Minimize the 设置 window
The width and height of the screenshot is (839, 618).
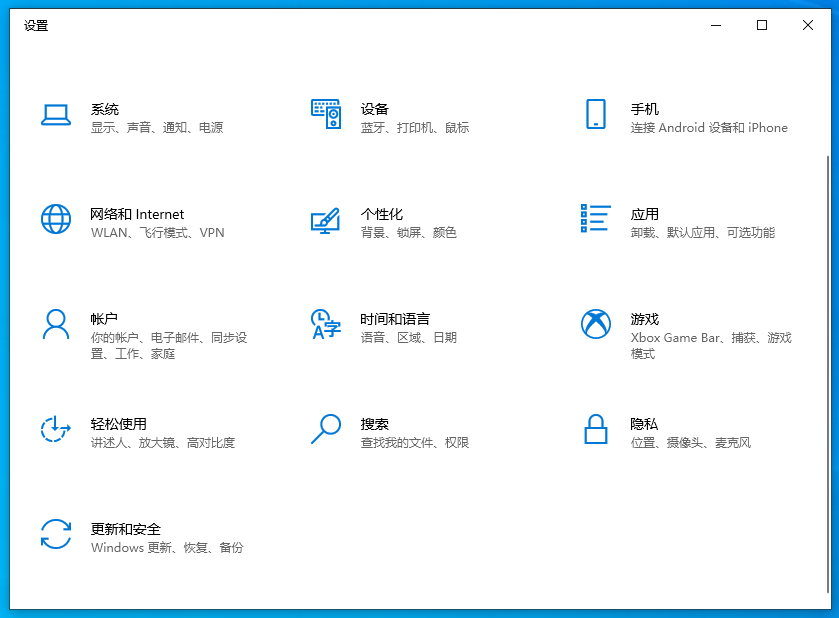point(716,26)
